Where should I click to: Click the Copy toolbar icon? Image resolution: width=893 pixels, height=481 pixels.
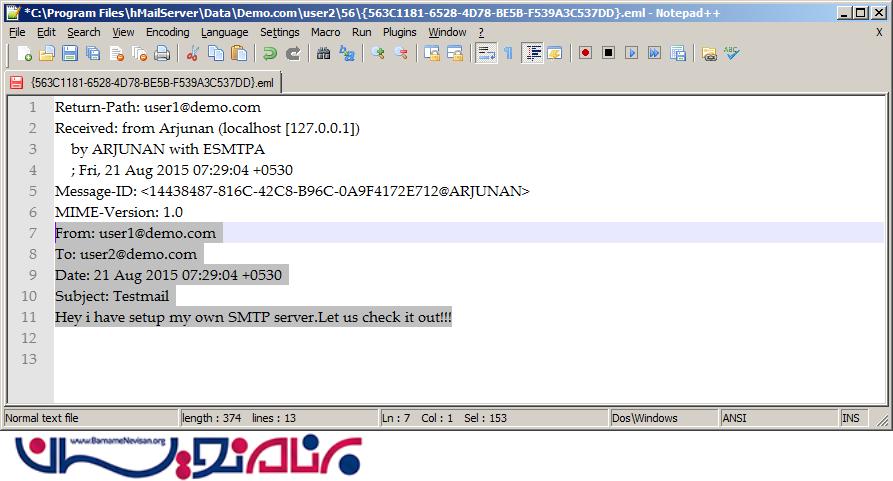[x=216, y=54]
